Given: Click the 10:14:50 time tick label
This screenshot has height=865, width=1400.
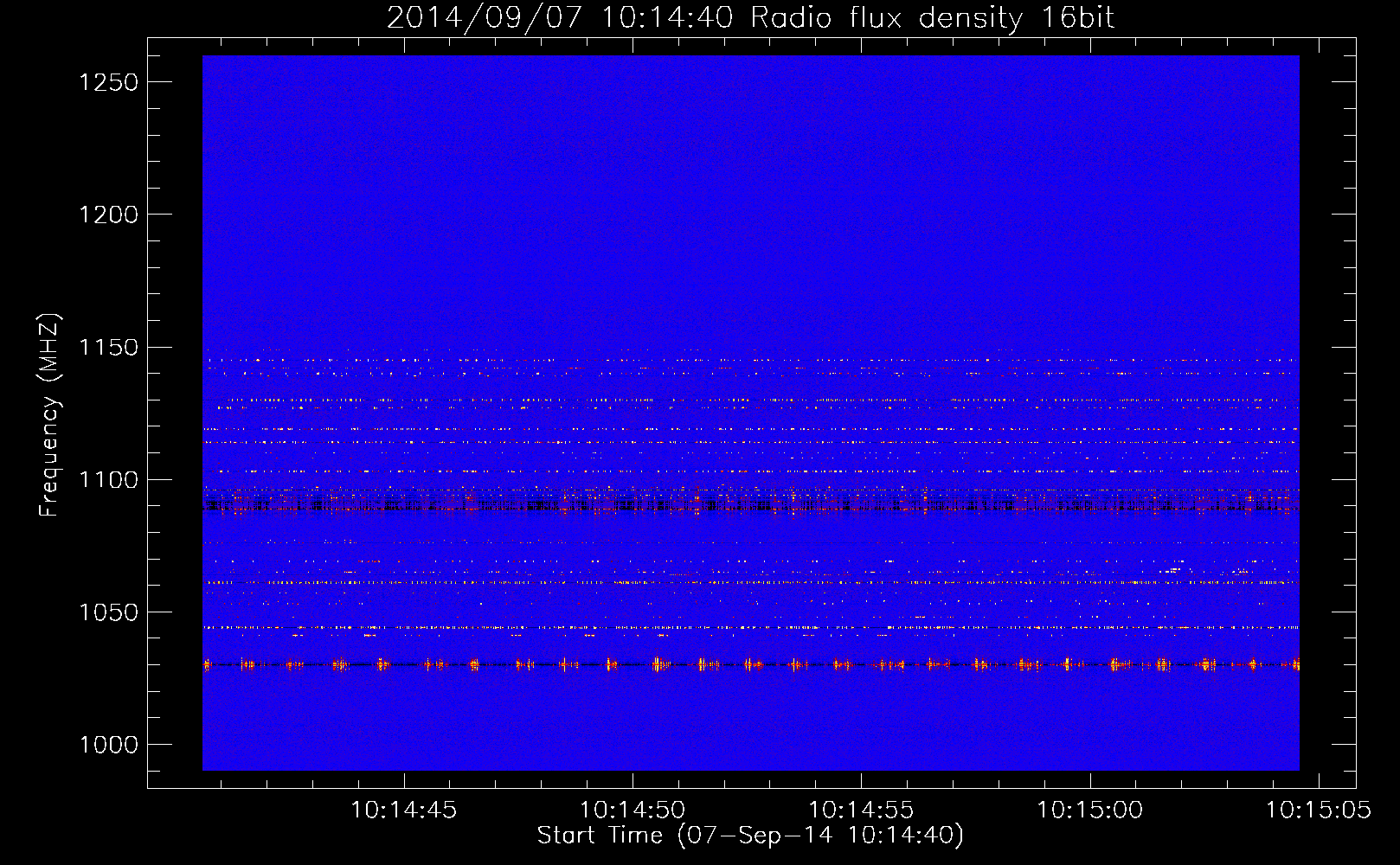Looking at the screenshot, I should (633, 811).
